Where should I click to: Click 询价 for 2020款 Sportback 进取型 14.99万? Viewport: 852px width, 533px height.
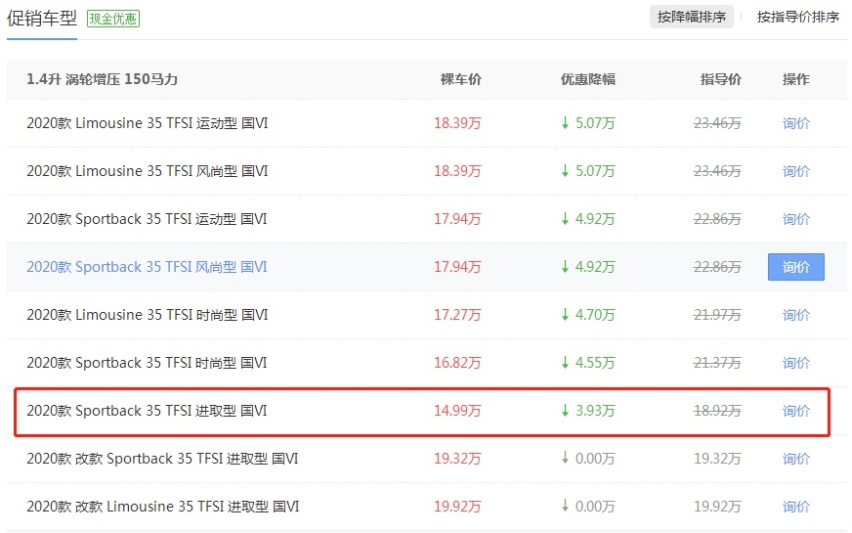(796, 411)
